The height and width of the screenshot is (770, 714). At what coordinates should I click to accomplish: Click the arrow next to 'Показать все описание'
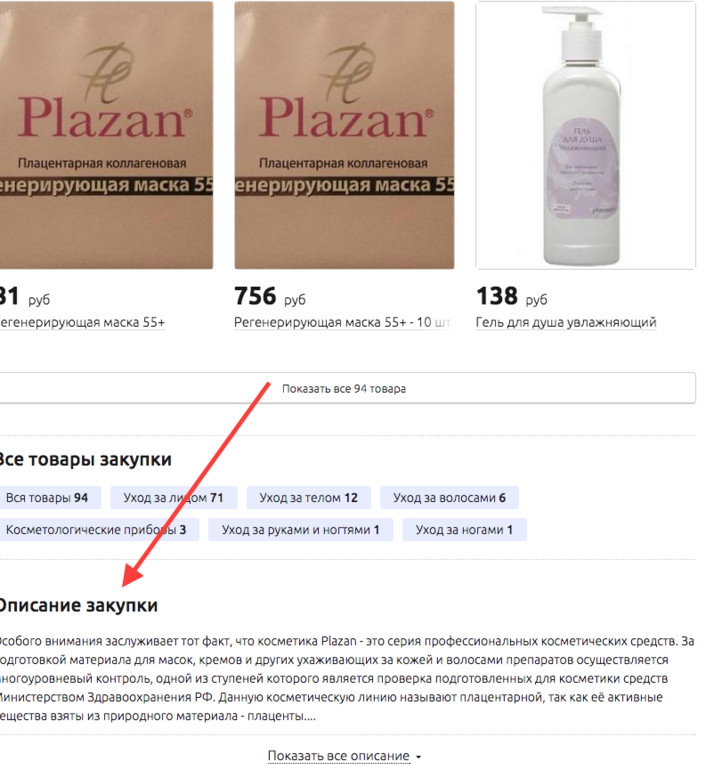click(x=418, y=757)
